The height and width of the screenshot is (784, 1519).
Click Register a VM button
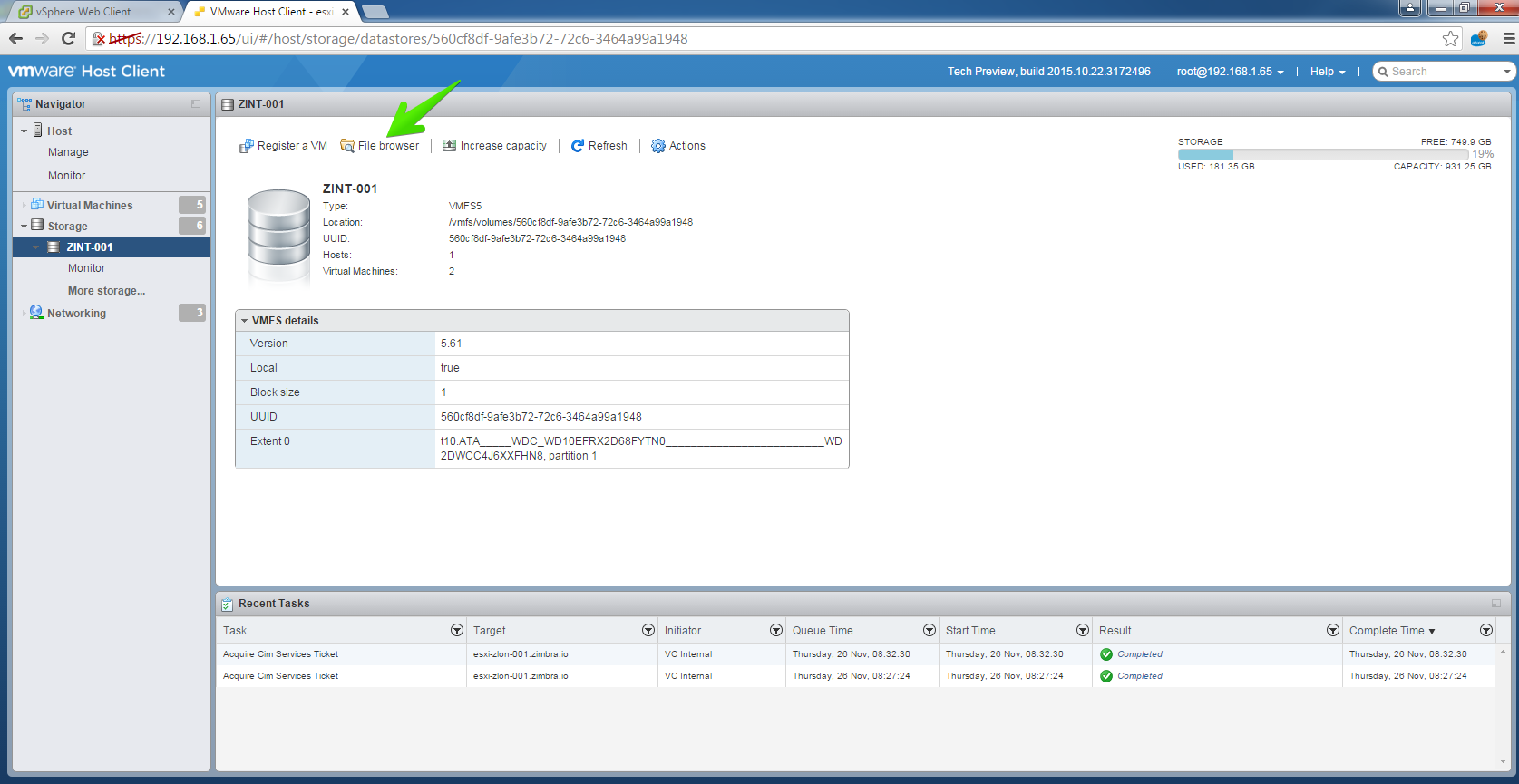[283, 146]
